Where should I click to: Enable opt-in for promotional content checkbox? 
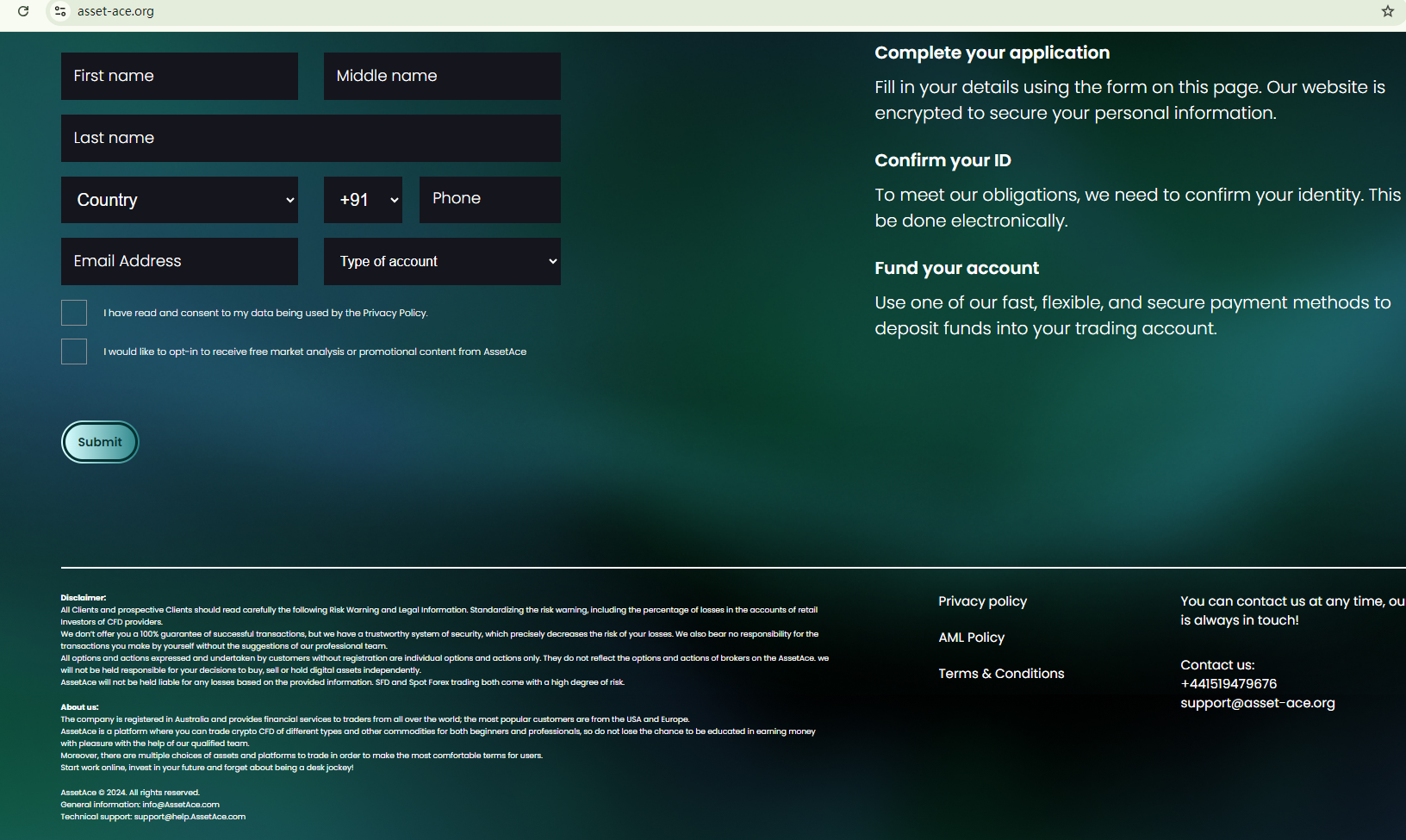coord(74,352)
